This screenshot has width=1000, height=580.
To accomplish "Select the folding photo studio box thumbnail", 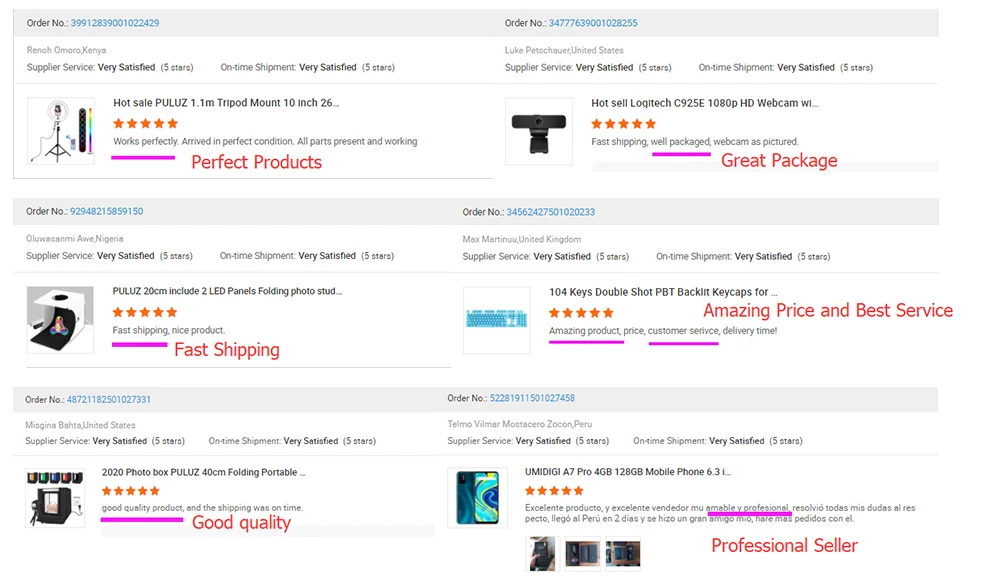I will 60,320.
